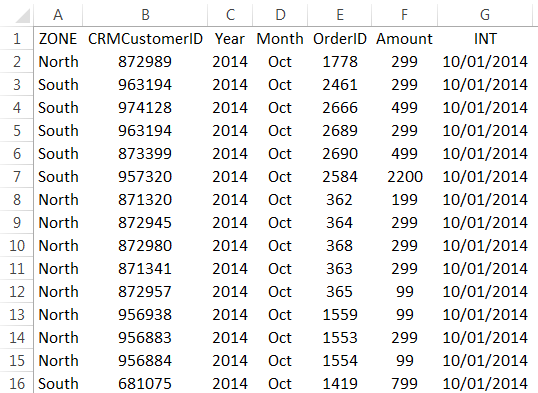Select column A header
538x393 pixels.
(x=58, y=15)
